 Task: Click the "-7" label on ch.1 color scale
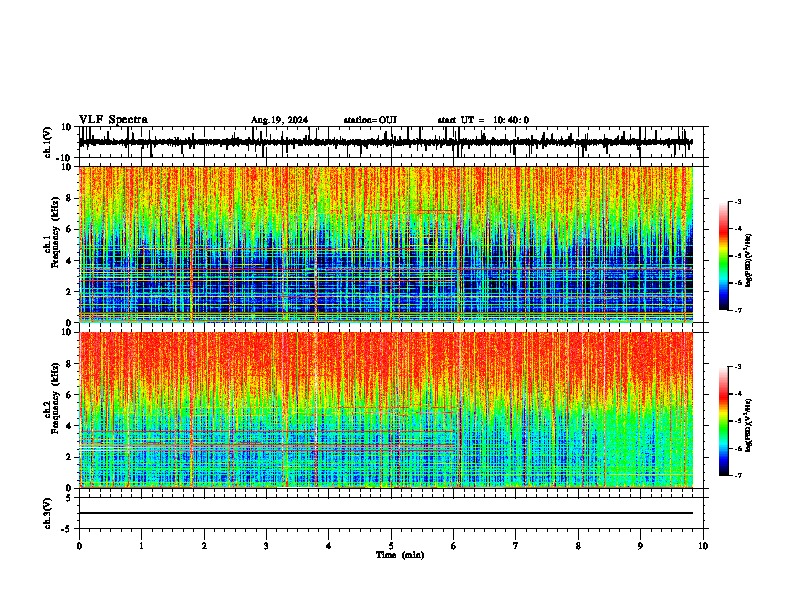738,310
